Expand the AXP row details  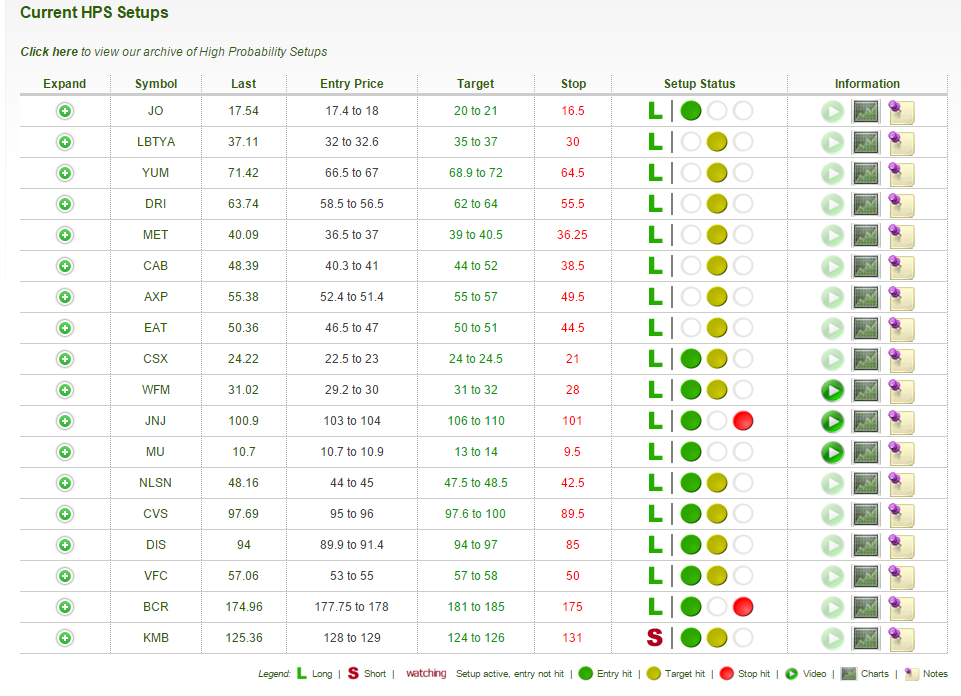pos(65,297)
